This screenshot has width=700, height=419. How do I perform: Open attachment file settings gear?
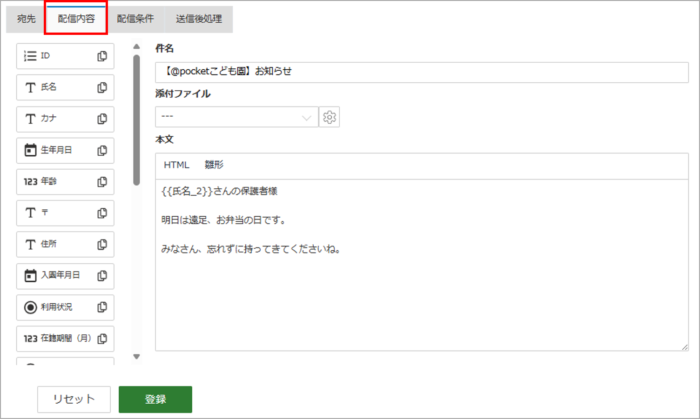point(329,117)
